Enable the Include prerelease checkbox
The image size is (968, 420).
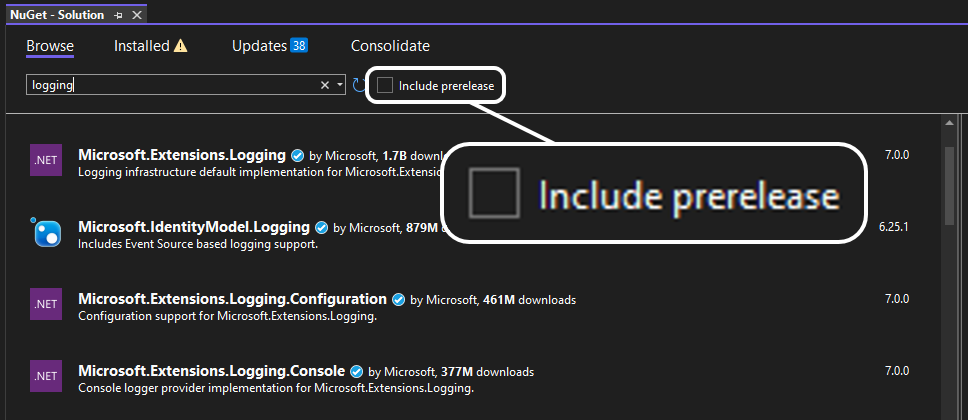pyautogui.click(x=385, y=85)
